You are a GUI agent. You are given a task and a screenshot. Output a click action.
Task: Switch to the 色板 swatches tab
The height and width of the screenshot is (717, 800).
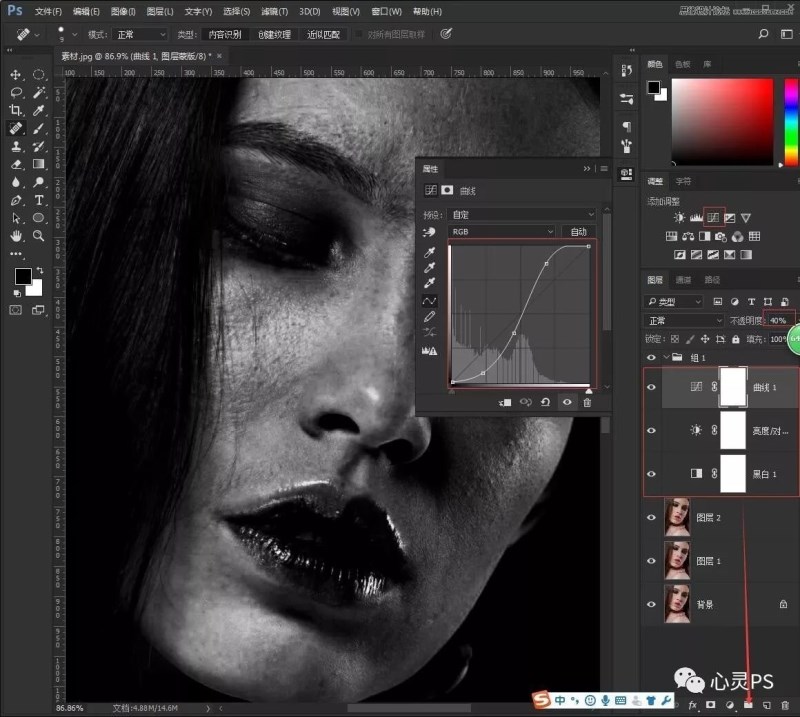tap(683, 64)
